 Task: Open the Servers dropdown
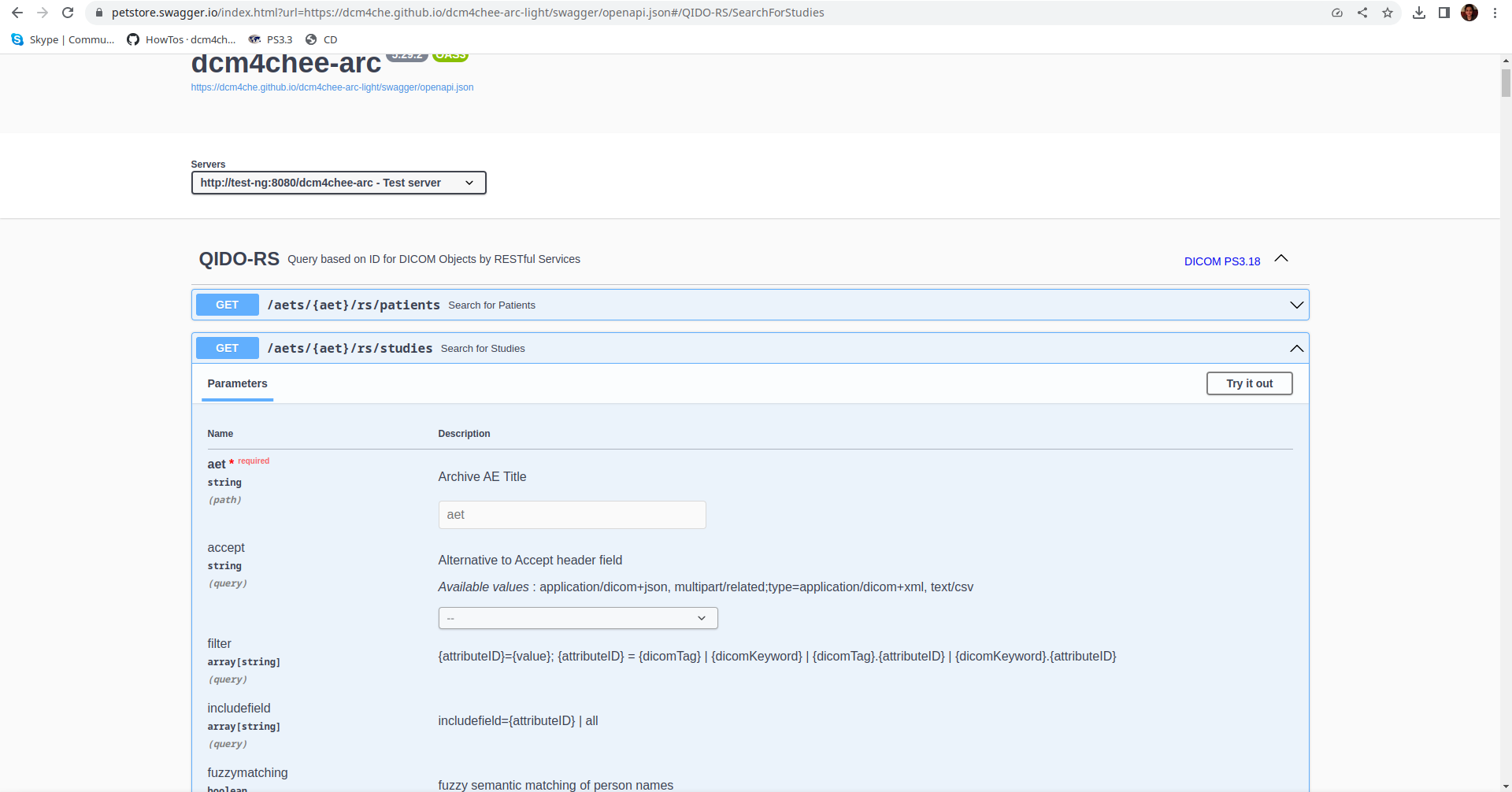pyautogui.click(x=339, y=183)
